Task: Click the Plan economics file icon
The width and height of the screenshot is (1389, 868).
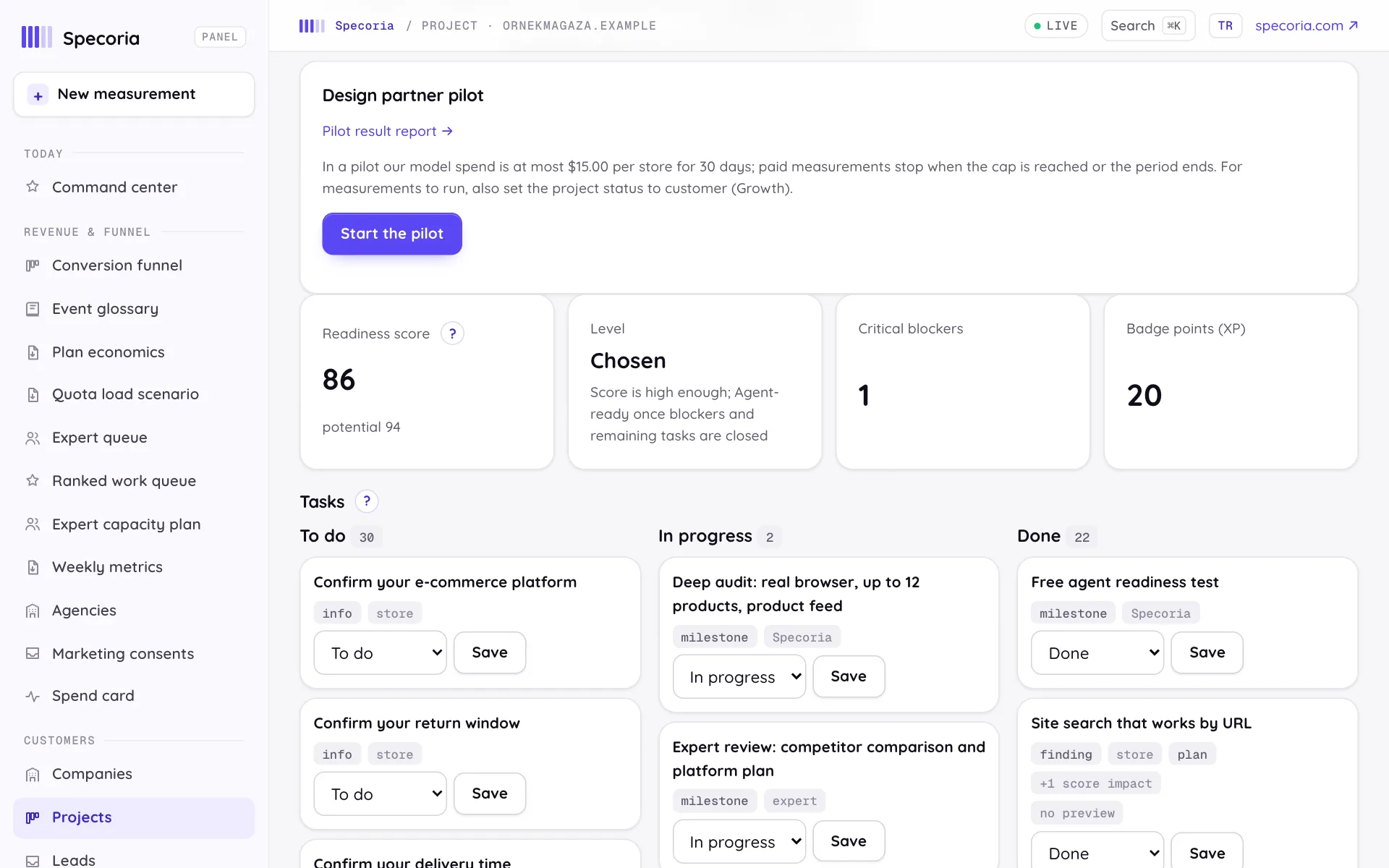Action: pos(33,352)
